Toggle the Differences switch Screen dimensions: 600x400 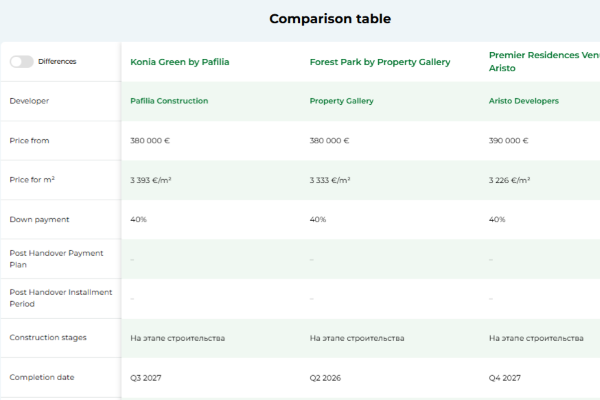tap(21, 61)
